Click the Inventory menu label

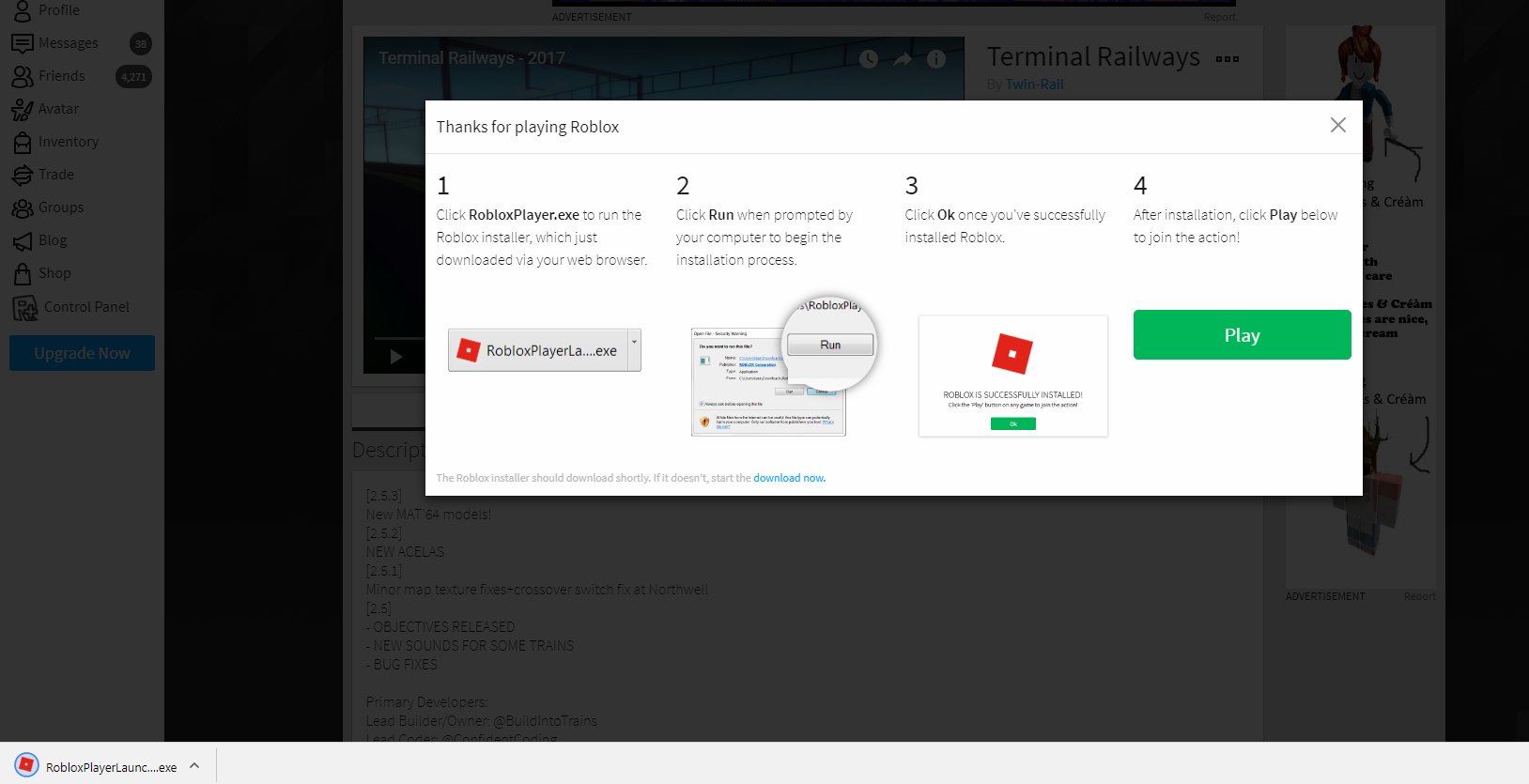click(68, 142)
